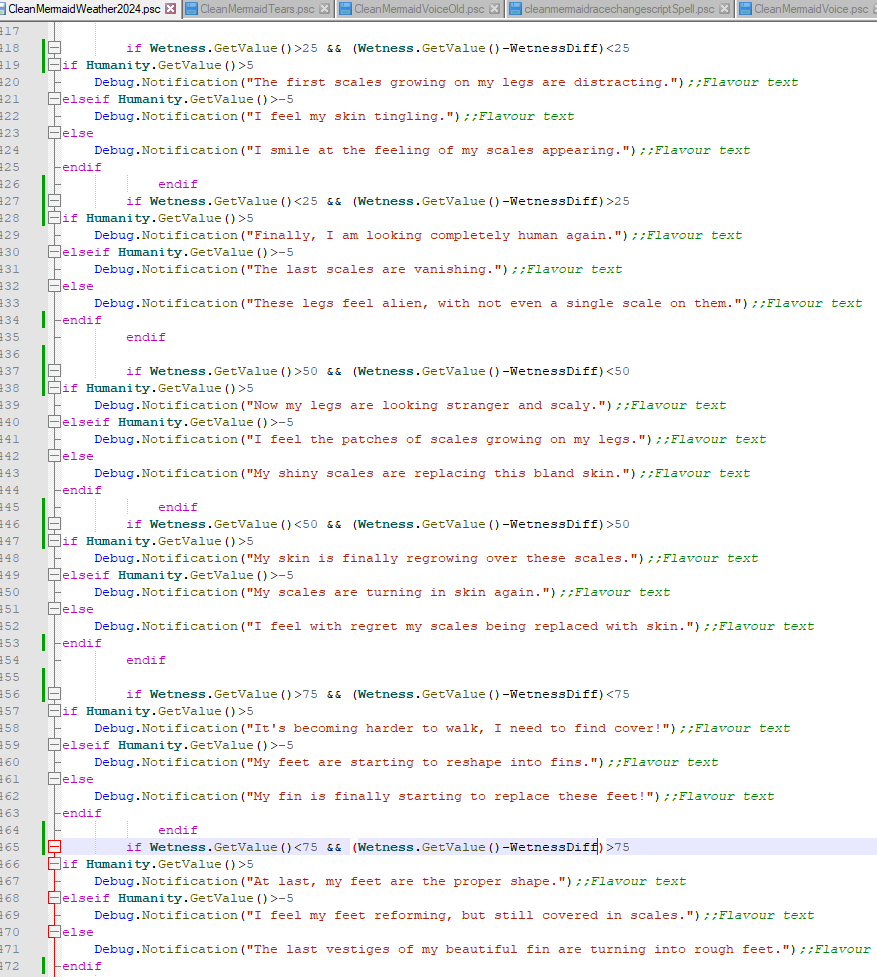Viewport: 877px width, 977px height.
Task: Click the disk icon on CleanMermaidVoice.psc tab
Action: click(x=745, y=9)
